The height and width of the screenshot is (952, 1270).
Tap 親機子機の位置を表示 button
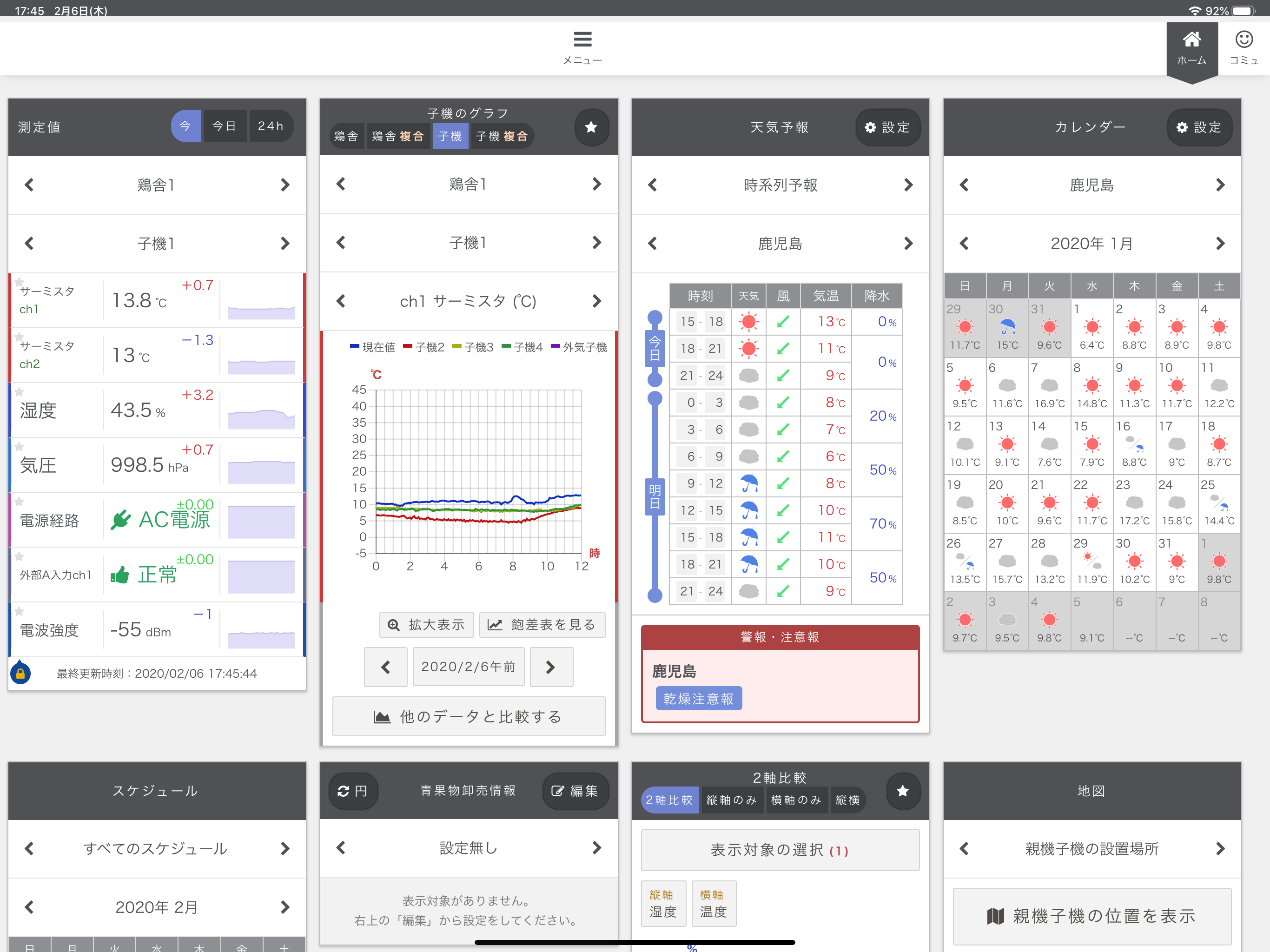[x=1091, y=916]
